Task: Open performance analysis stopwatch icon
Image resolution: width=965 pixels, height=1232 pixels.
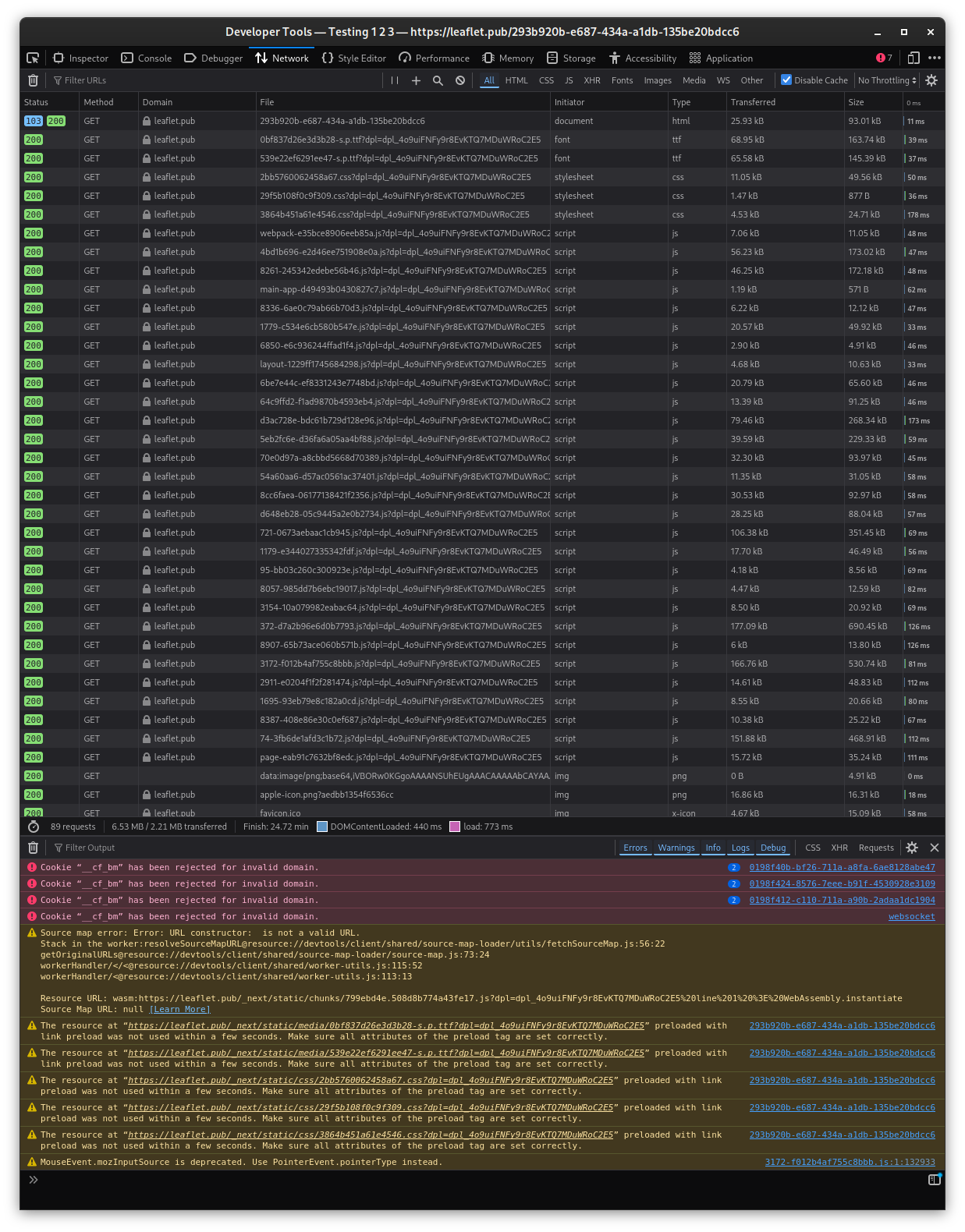Action: (x=34, y=827)
